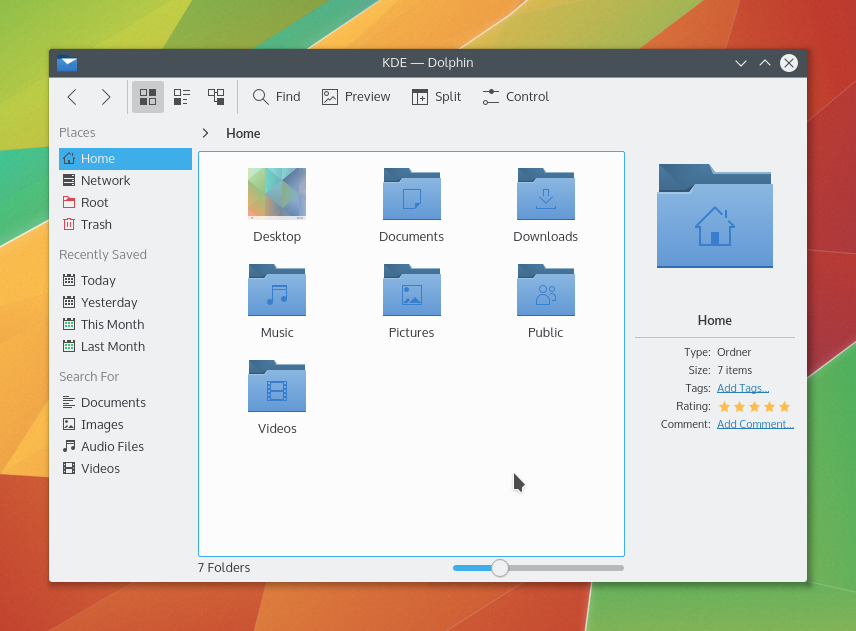Toggle the Preview button in toolbar
Viewport: 856px width, 631px height.
356,97
